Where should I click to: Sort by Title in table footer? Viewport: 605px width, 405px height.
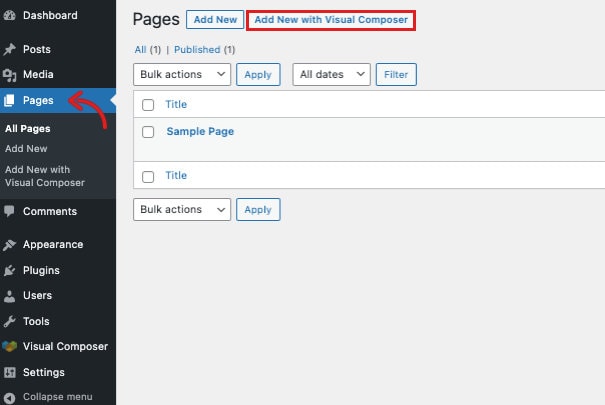point(176,175)
